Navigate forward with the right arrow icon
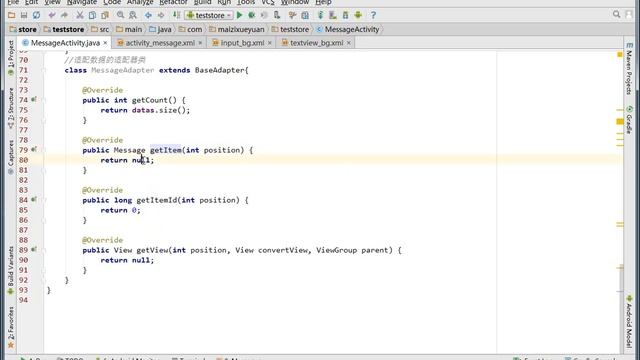Viewport: 640px width, 360px height. point(161,16)
